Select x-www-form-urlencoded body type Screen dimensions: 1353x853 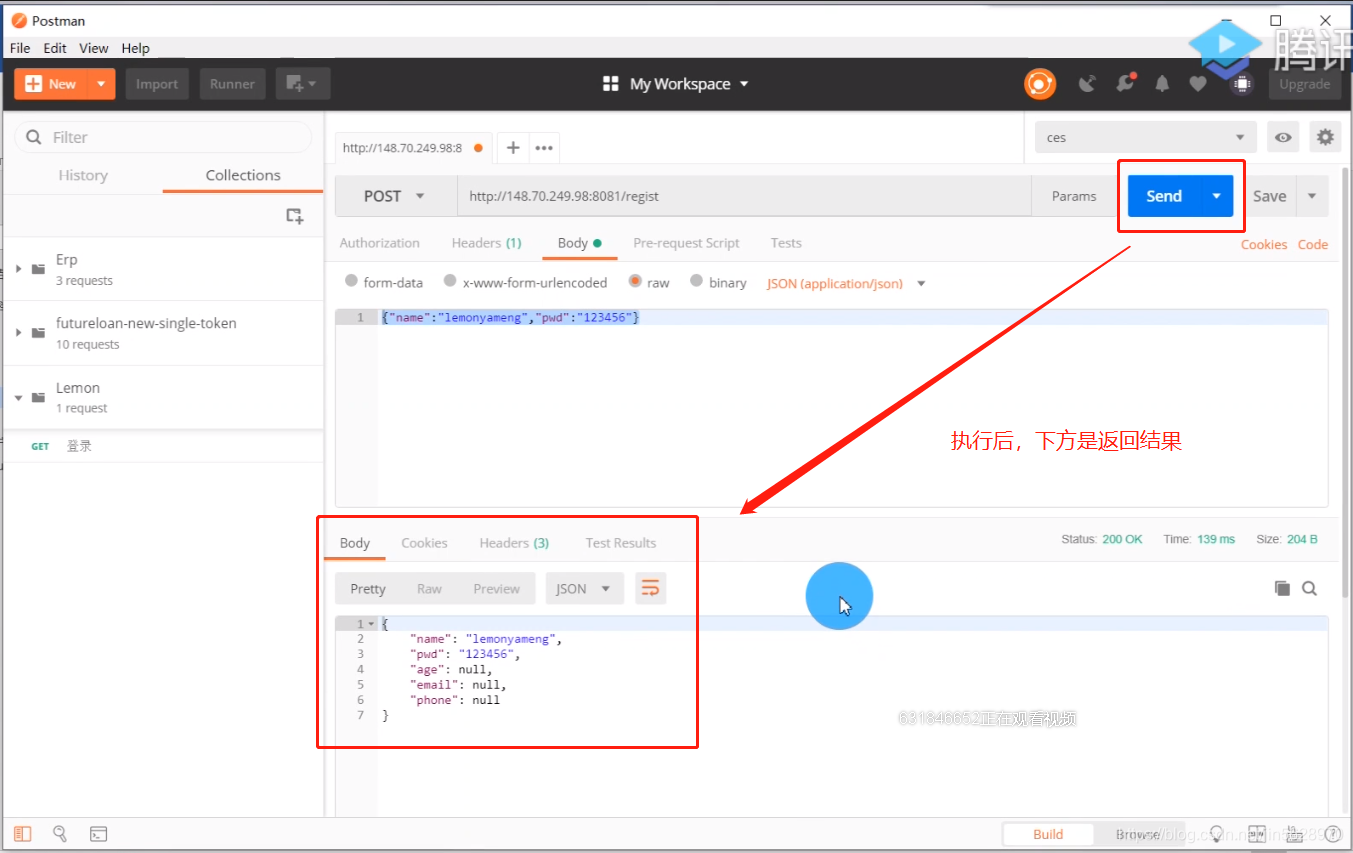click(x=450, y=281)
